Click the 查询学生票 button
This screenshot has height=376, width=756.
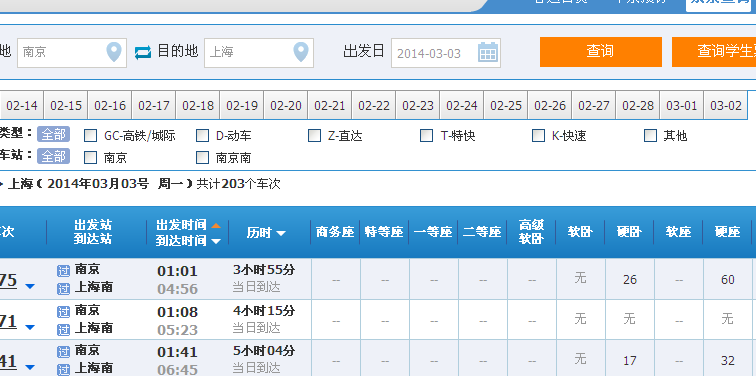tap(714, 52)
